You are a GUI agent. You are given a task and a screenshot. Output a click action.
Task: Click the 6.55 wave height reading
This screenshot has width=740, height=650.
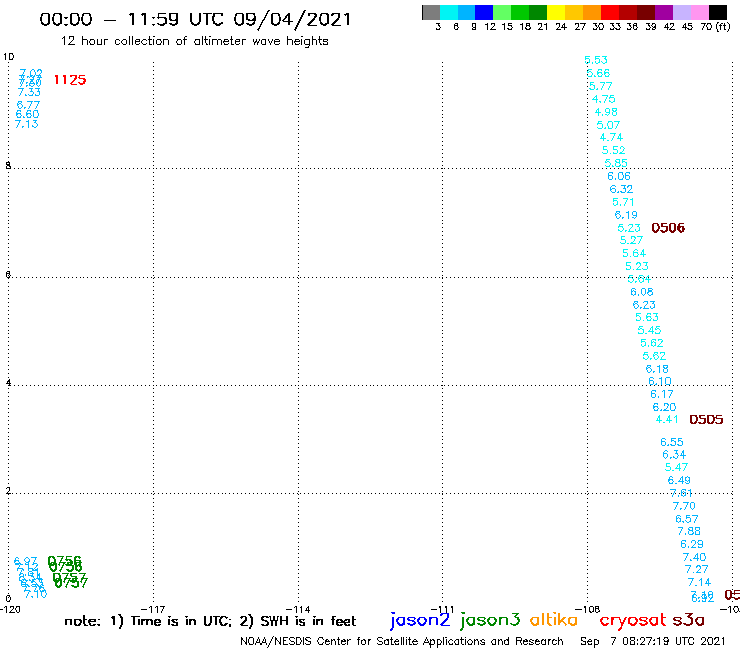point(672,442)
